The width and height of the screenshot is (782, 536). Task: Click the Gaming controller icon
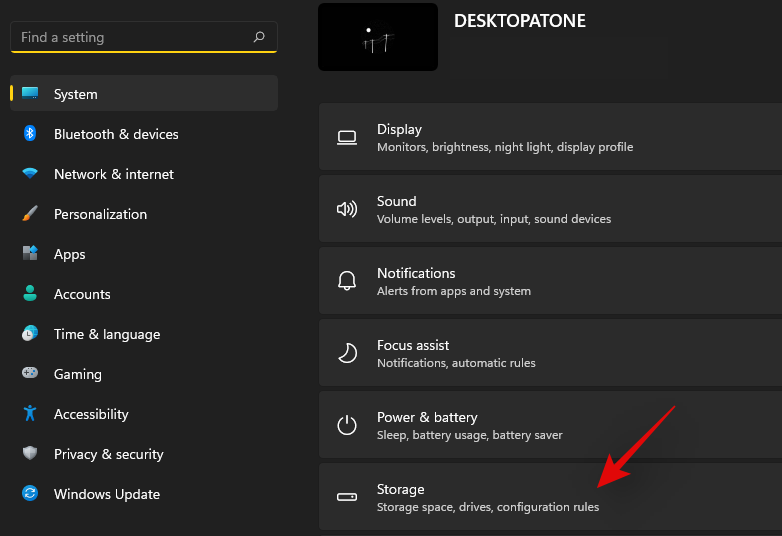tap(30, 374)
